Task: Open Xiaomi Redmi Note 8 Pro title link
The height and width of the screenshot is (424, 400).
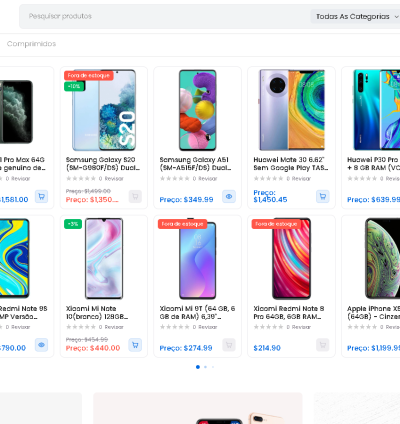Action: click(289, 312)
